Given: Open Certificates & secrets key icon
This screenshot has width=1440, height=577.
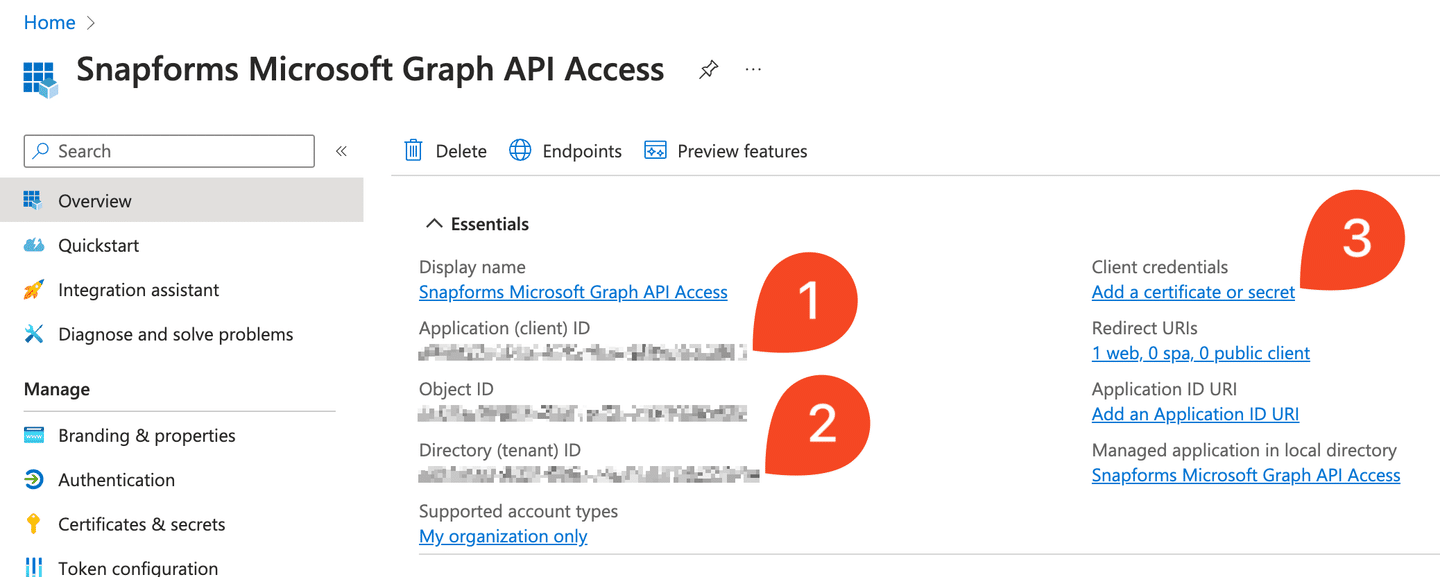Looking at the screenshot, I should (34, 524).
